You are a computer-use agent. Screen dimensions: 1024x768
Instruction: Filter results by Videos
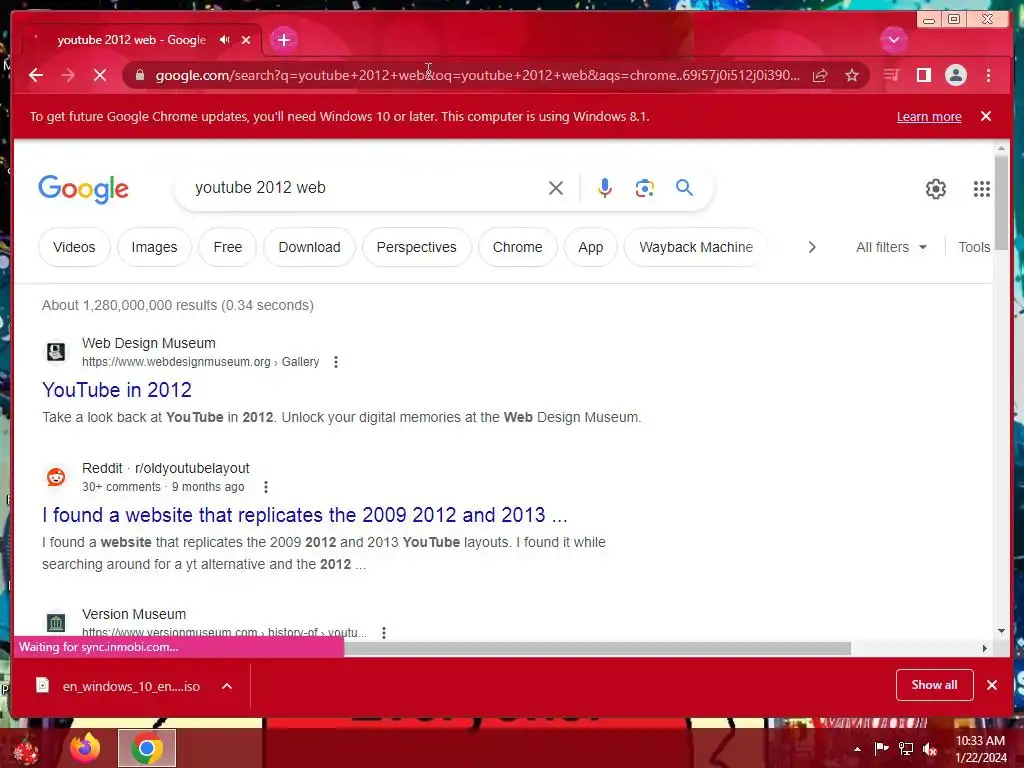74,247
